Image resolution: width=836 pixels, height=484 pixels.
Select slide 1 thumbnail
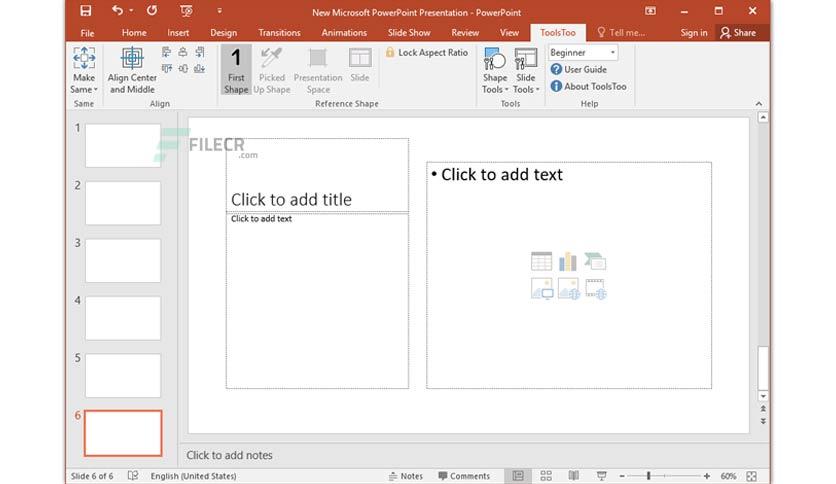click(x=123, y=146)
